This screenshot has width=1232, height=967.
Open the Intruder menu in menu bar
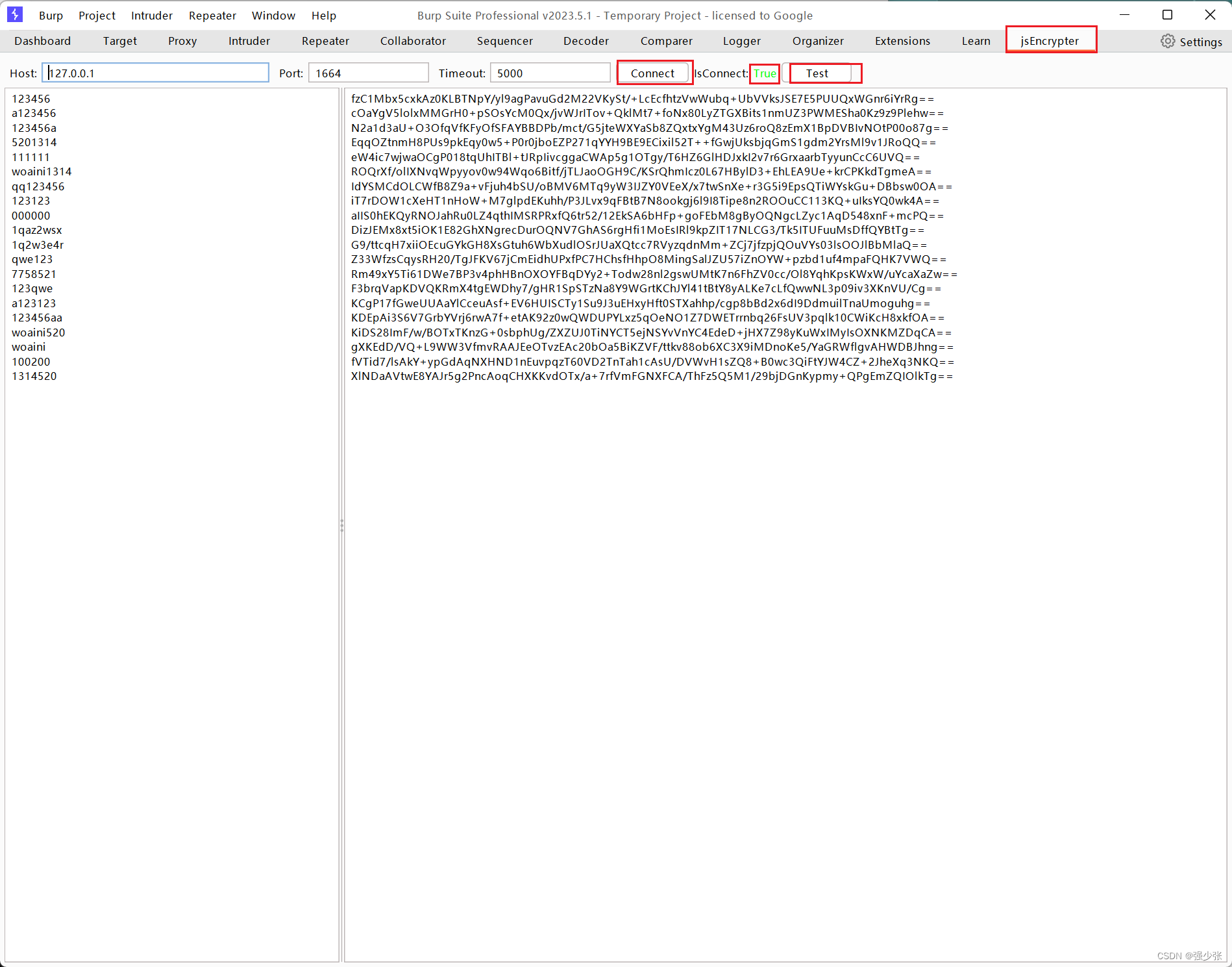152,15
